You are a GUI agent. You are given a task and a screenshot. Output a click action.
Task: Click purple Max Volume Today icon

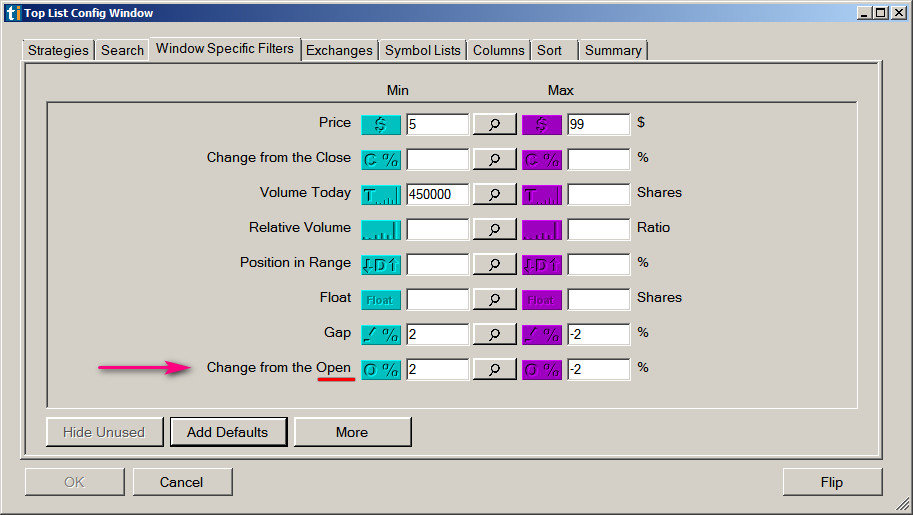coord(542,195)
